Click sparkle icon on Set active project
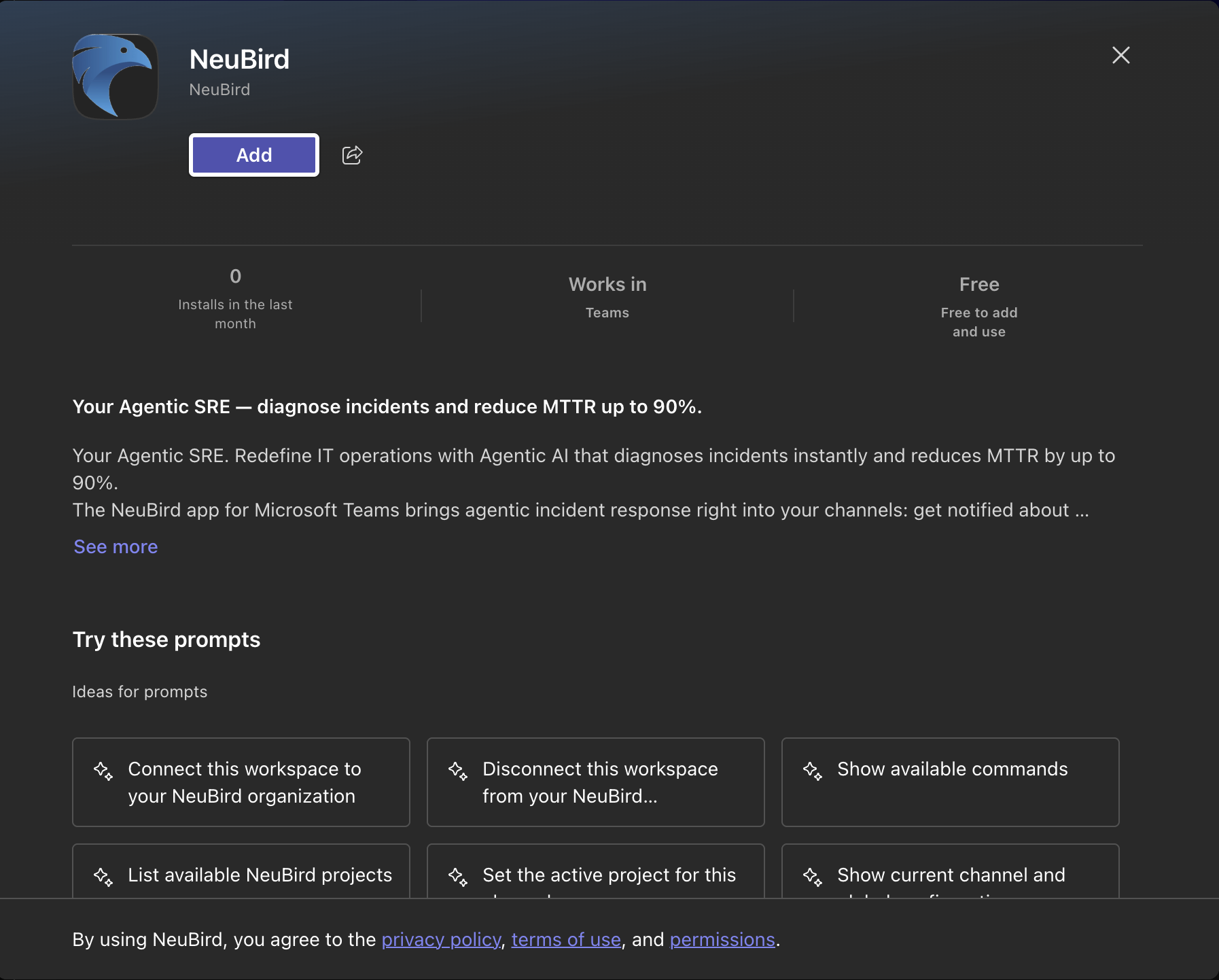Viewport: 1219px width, 980px height. click(x=458, y=877)
